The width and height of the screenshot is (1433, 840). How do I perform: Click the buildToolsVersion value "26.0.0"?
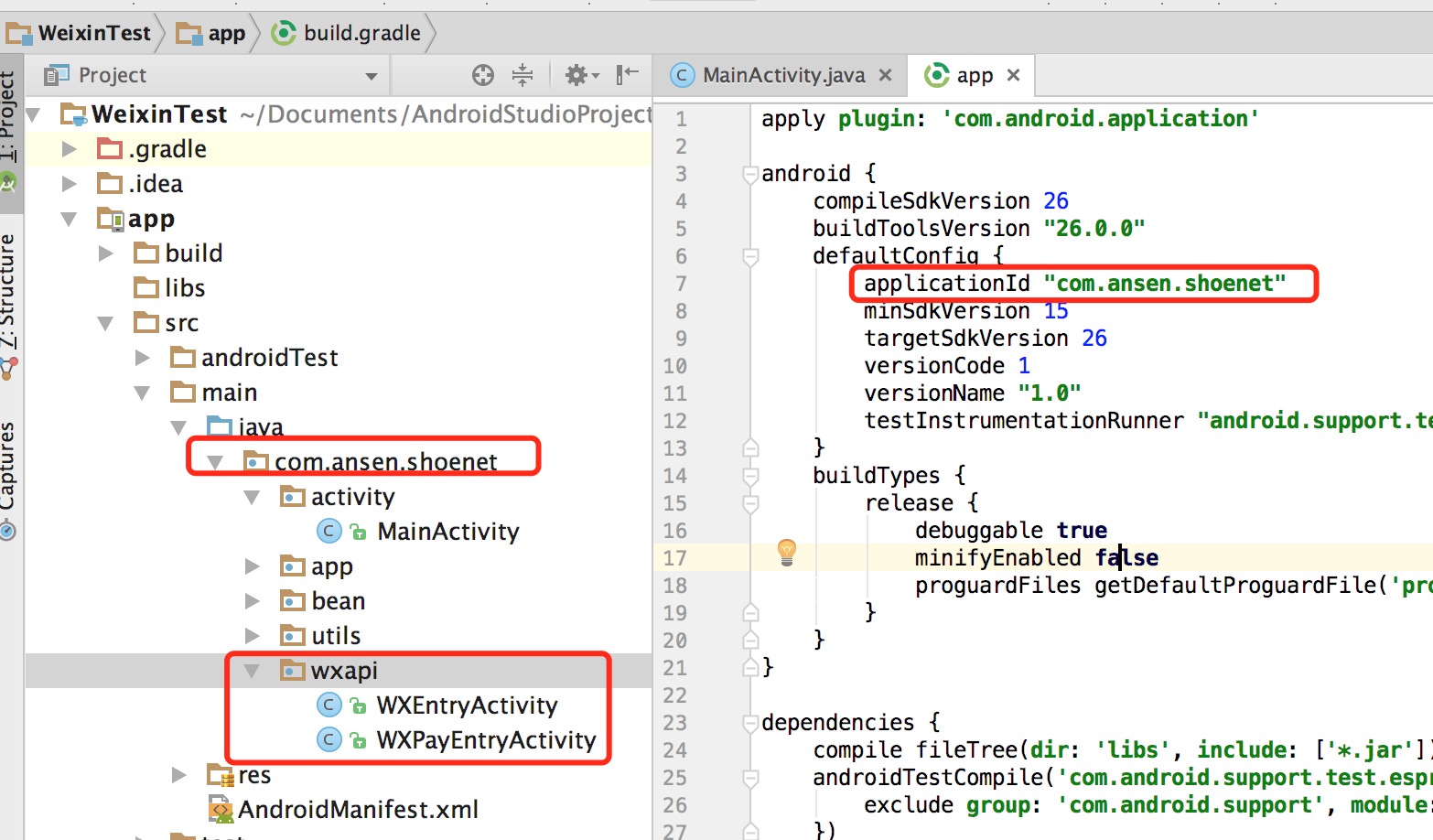click(1094, 229)
